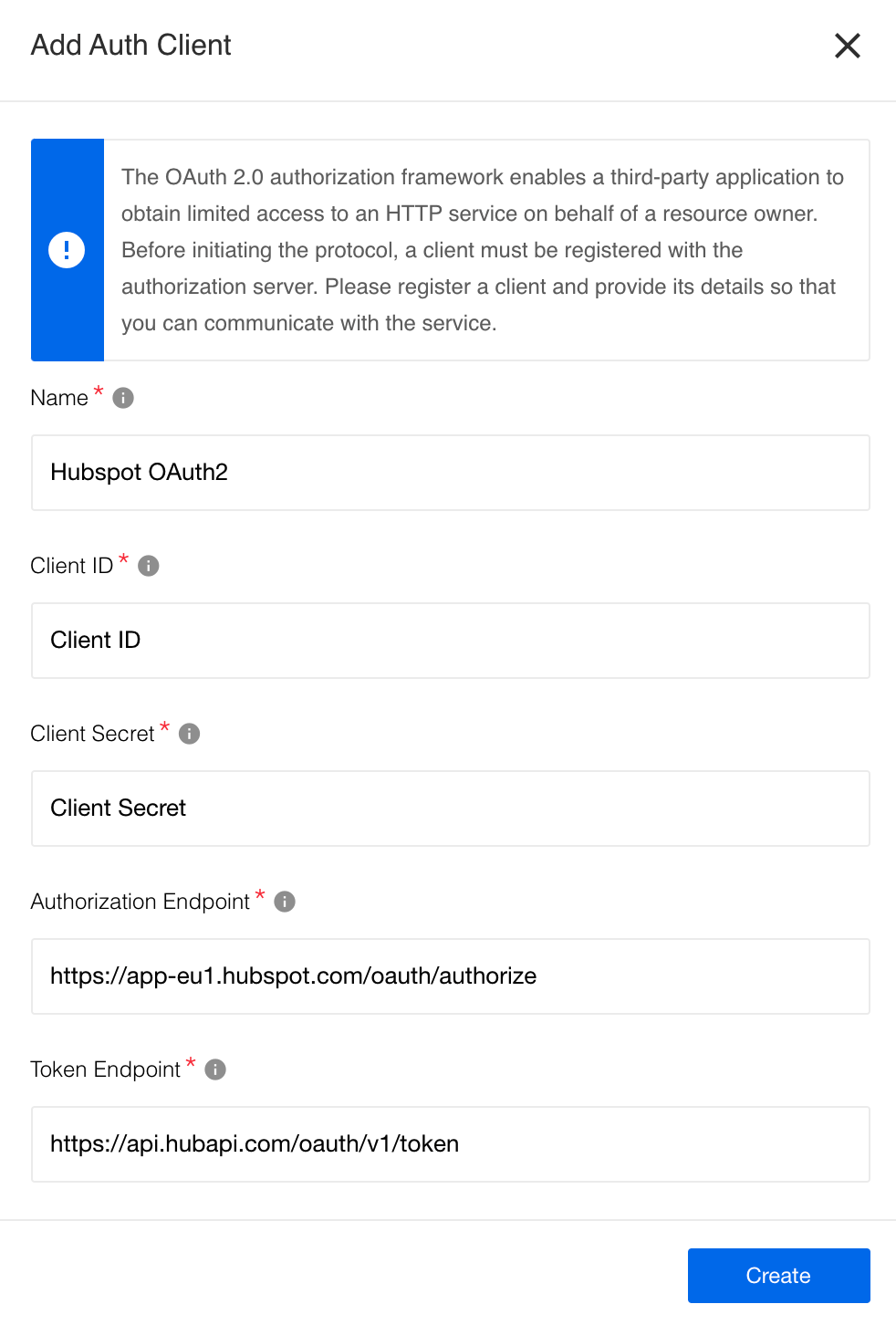Image resolution: width=896 pixels, height=1325 pixels.
Task: Click inside the Client ID input box
Action: (x=451, y=641)
